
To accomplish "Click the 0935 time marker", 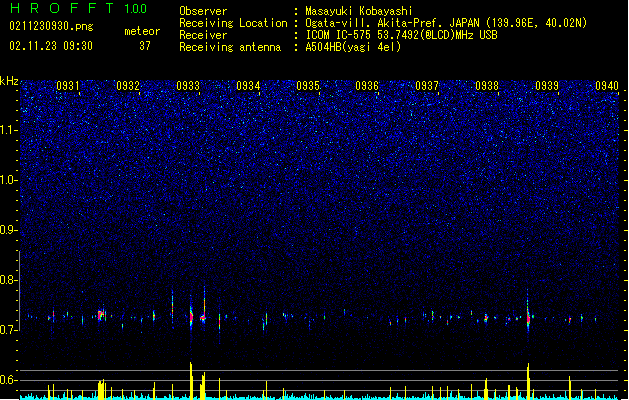I will pos(308,86).
